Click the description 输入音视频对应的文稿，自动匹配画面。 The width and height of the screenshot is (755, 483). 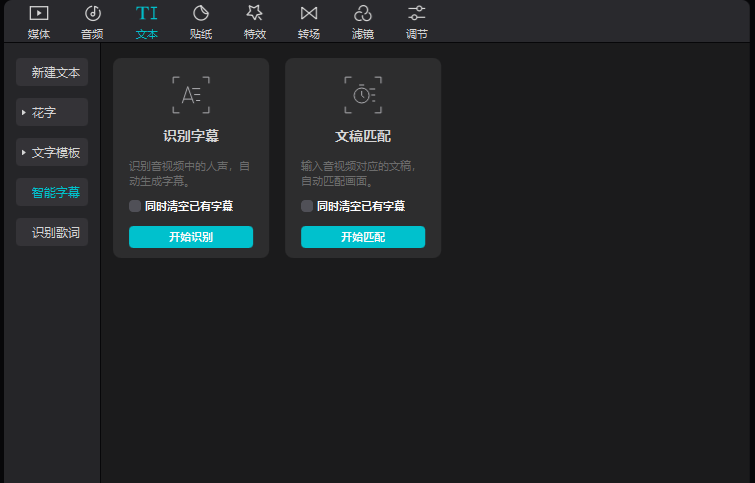pyautogui.click(x=358, y=173)
